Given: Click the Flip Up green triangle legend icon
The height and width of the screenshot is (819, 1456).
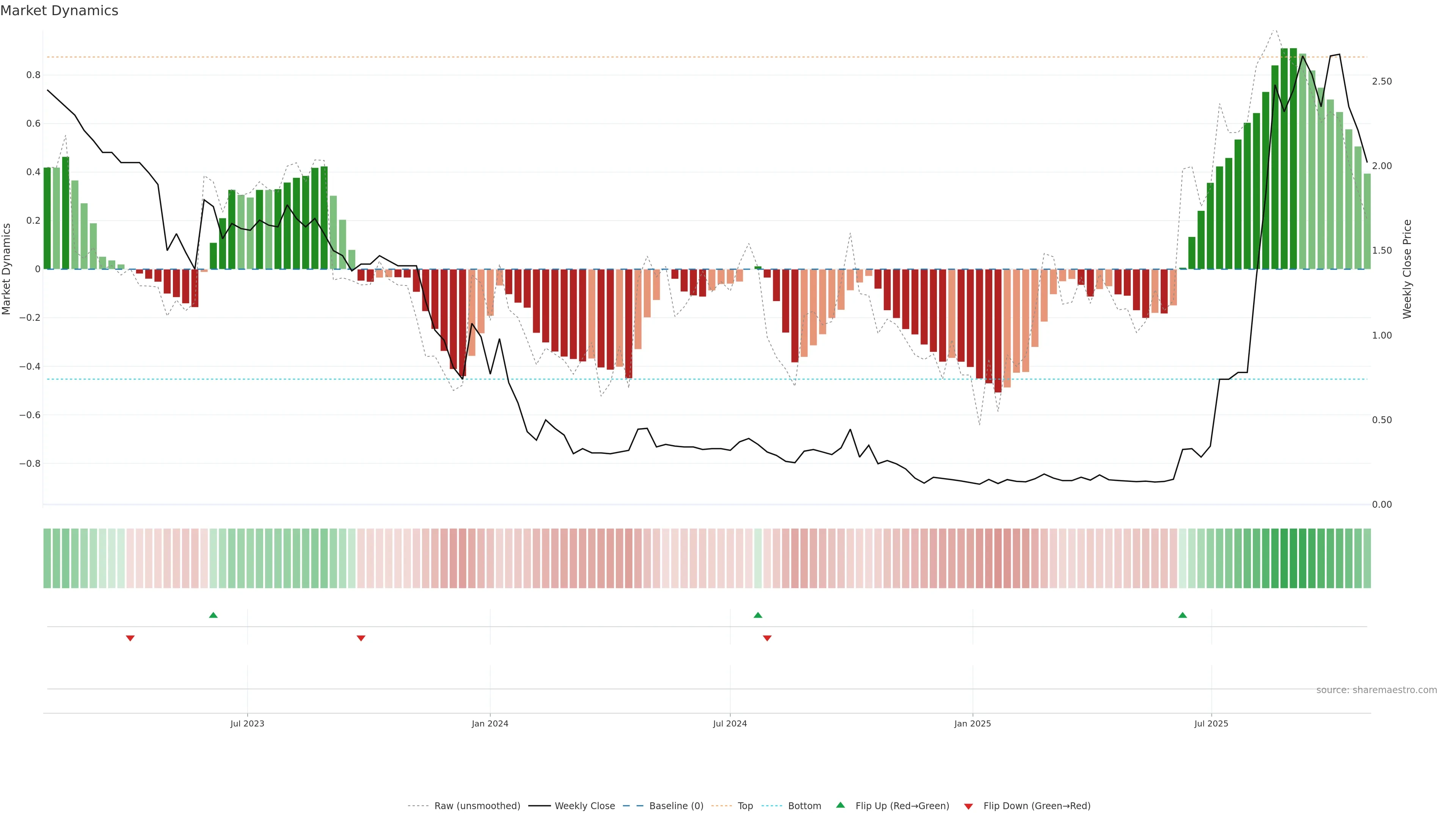Looking at the screenshot, I should (841, 805).
